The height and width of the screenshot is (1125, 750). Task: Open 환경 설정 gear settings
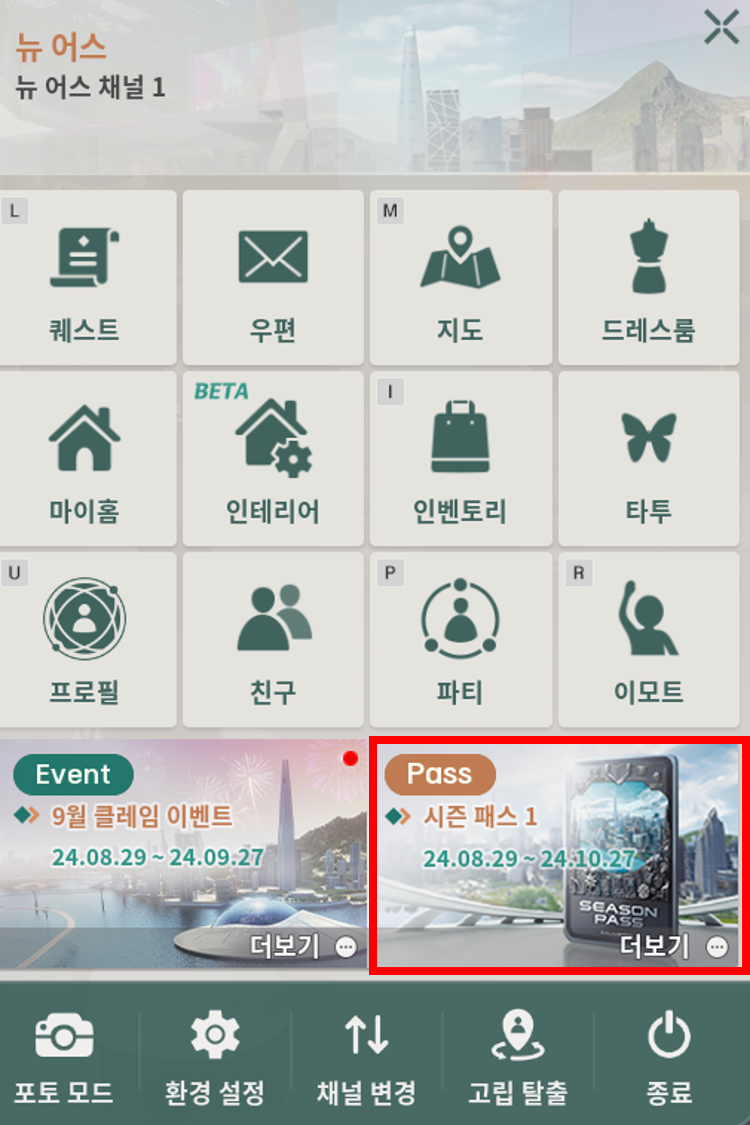click(215, 1056)
